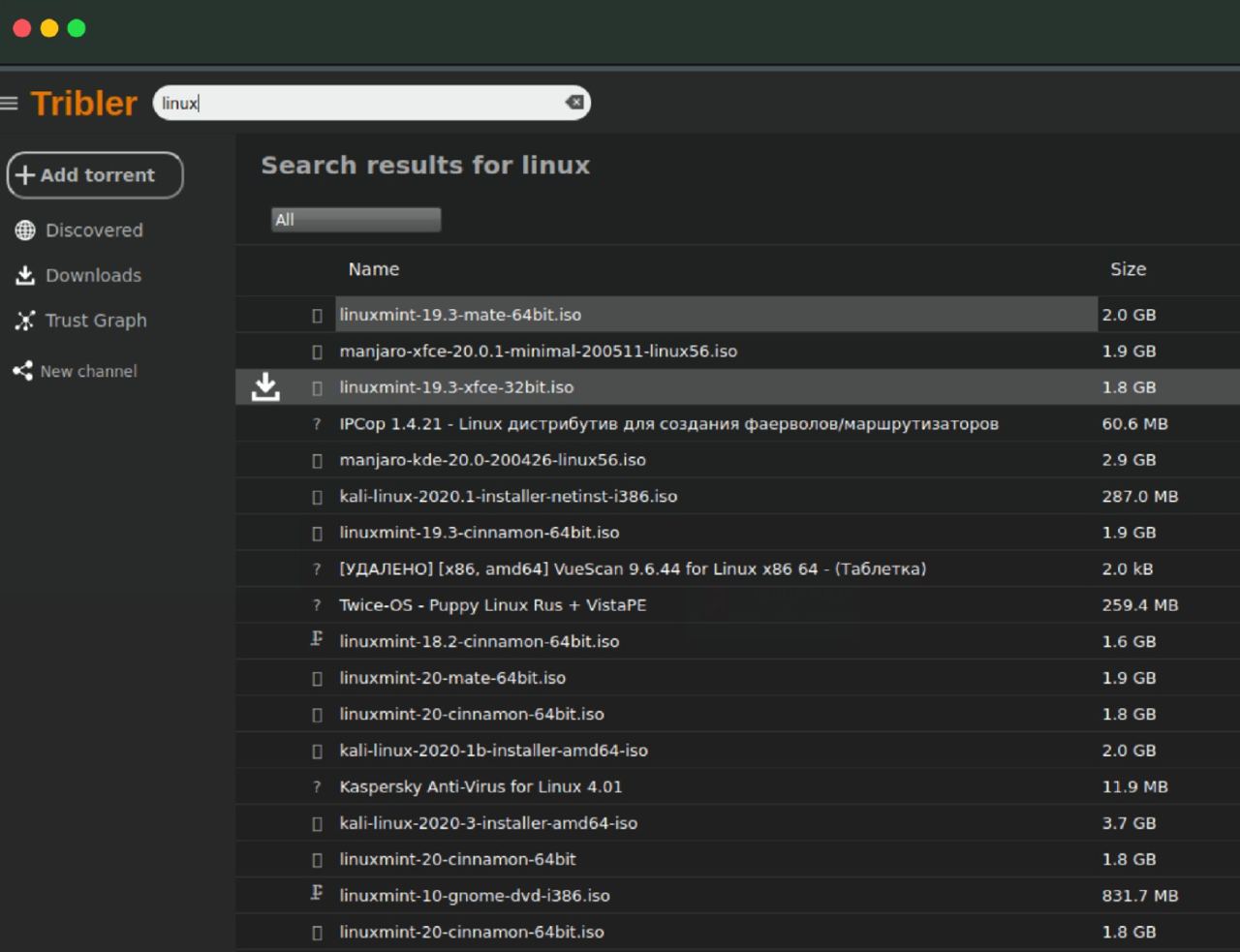Click category icon of linuxmint-10-gnome-dvd-i386.iso

317,893
